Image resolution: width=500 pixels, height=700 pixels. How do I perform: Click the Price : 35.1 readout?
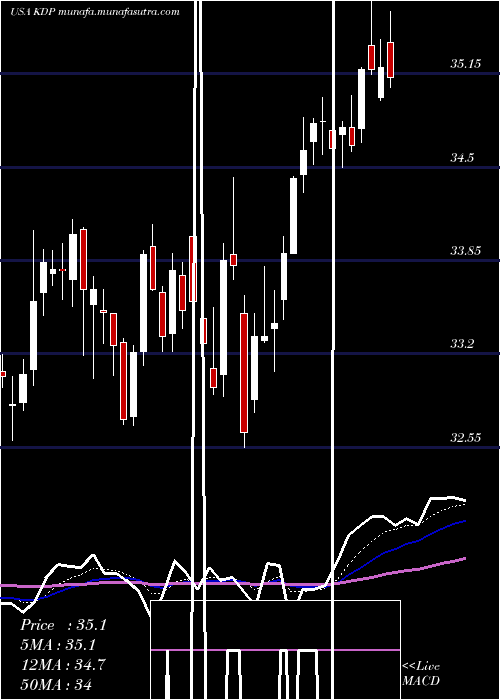(63, 625)
